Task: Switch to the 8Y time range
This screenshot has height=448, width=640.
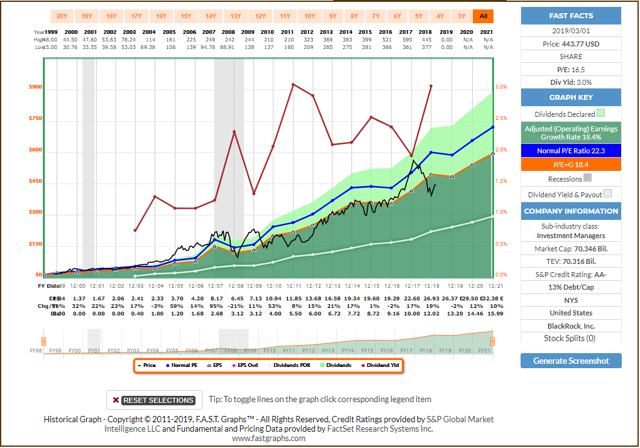Action: point(354,16)
